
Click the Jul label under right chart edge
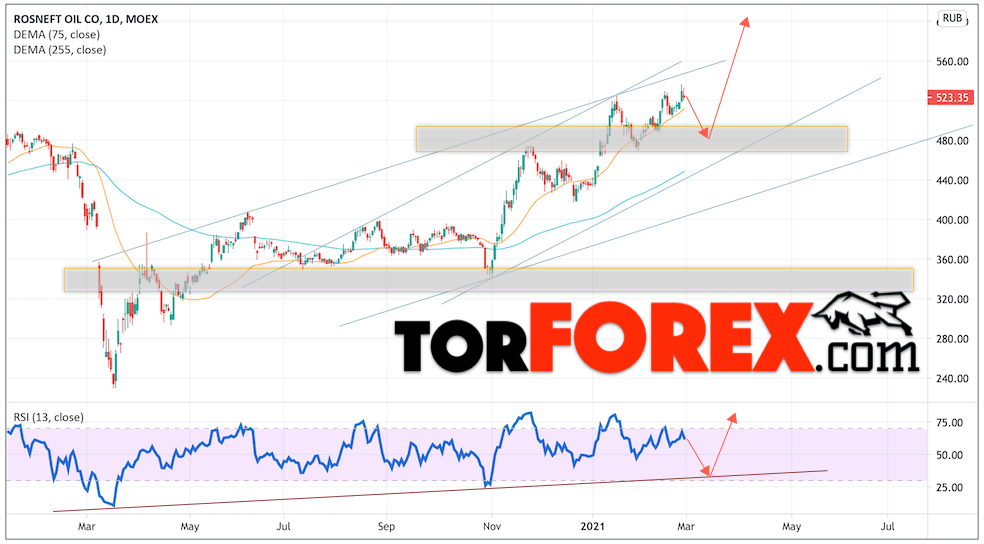pos(888,526)
